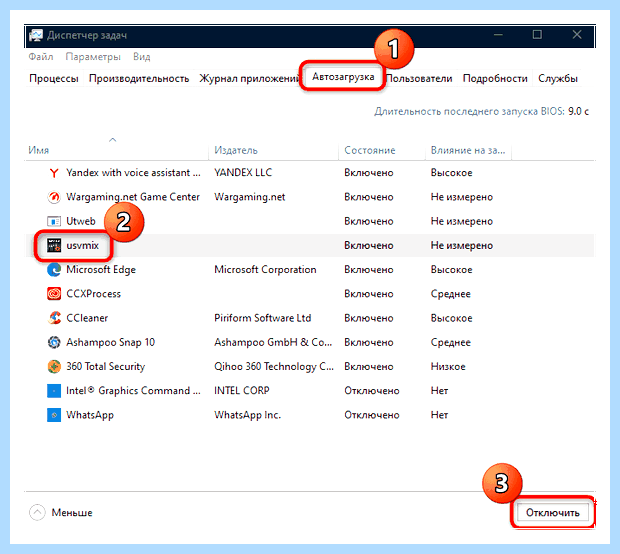Image resolution: width=620 pixels, height=554 pixels.
Task: Click Среднее impact in the CCXProcess row
Action: coord(450,294)
